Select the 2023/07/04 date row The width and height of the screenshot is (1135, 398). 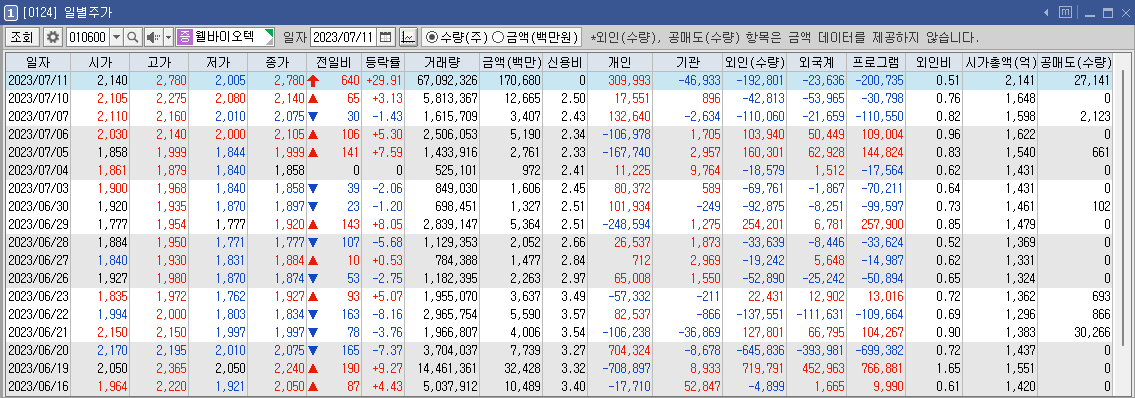559,170
